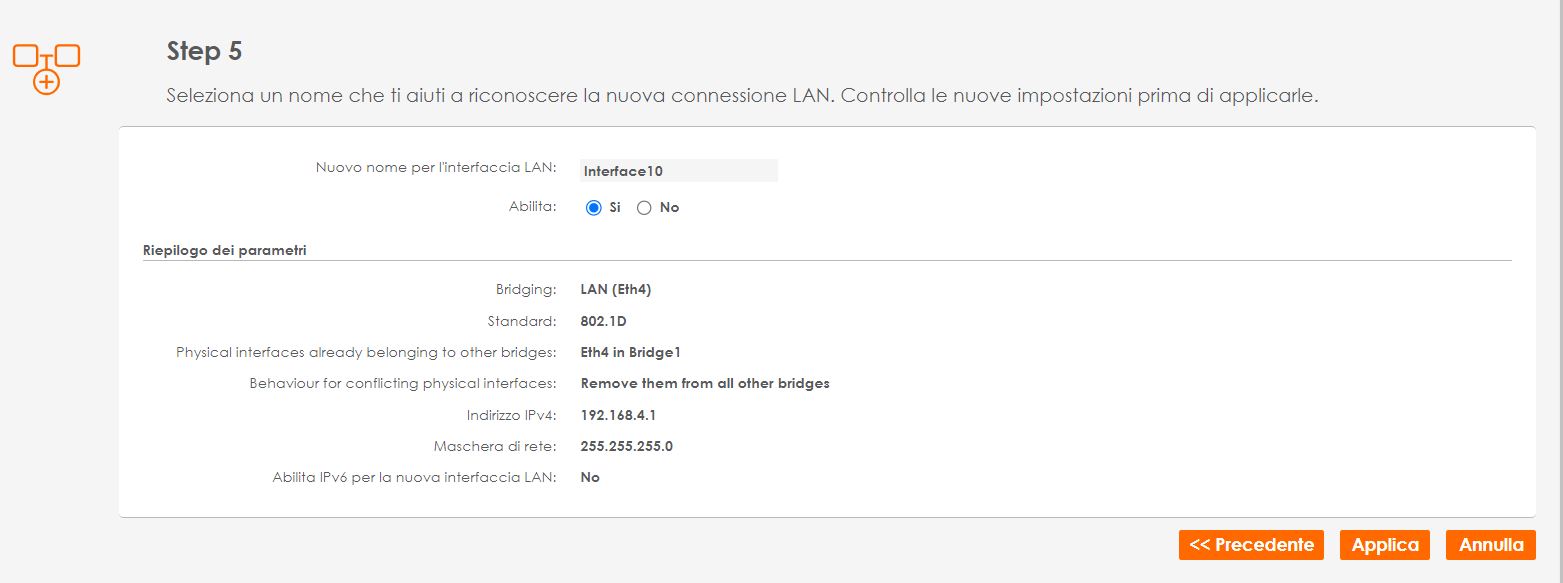Click the Bridging label
Image resolution: width=1563 pixels, height=583 pixels.
click(526, 290)
